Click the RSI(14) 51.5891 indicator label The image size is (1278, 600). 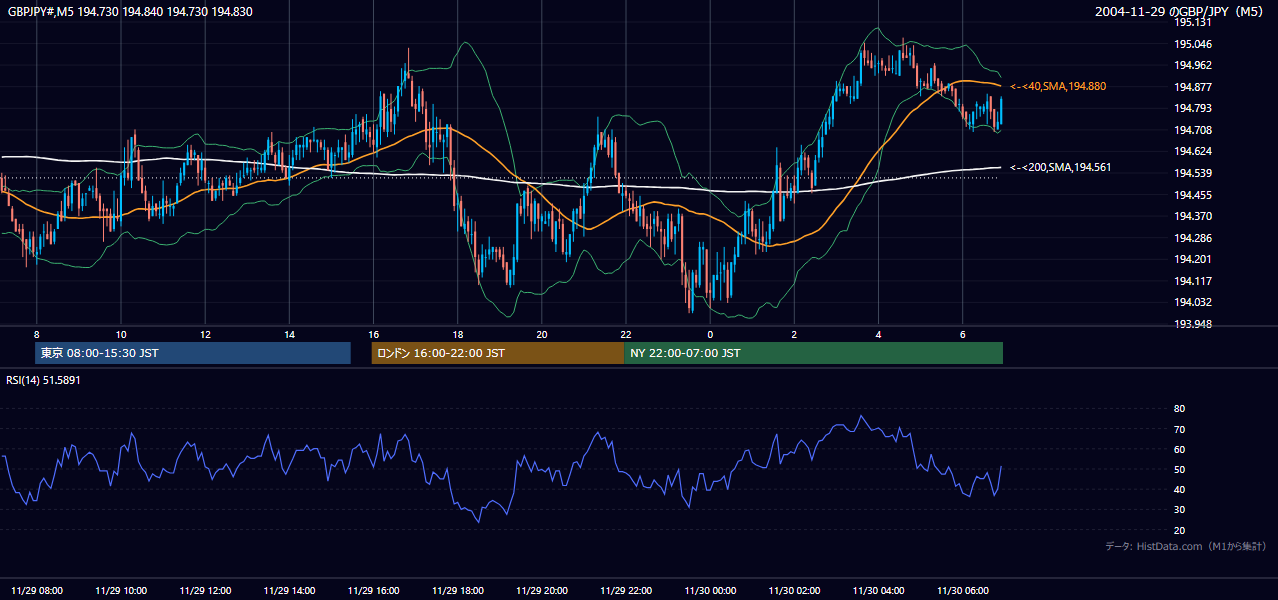click(43, 380)
